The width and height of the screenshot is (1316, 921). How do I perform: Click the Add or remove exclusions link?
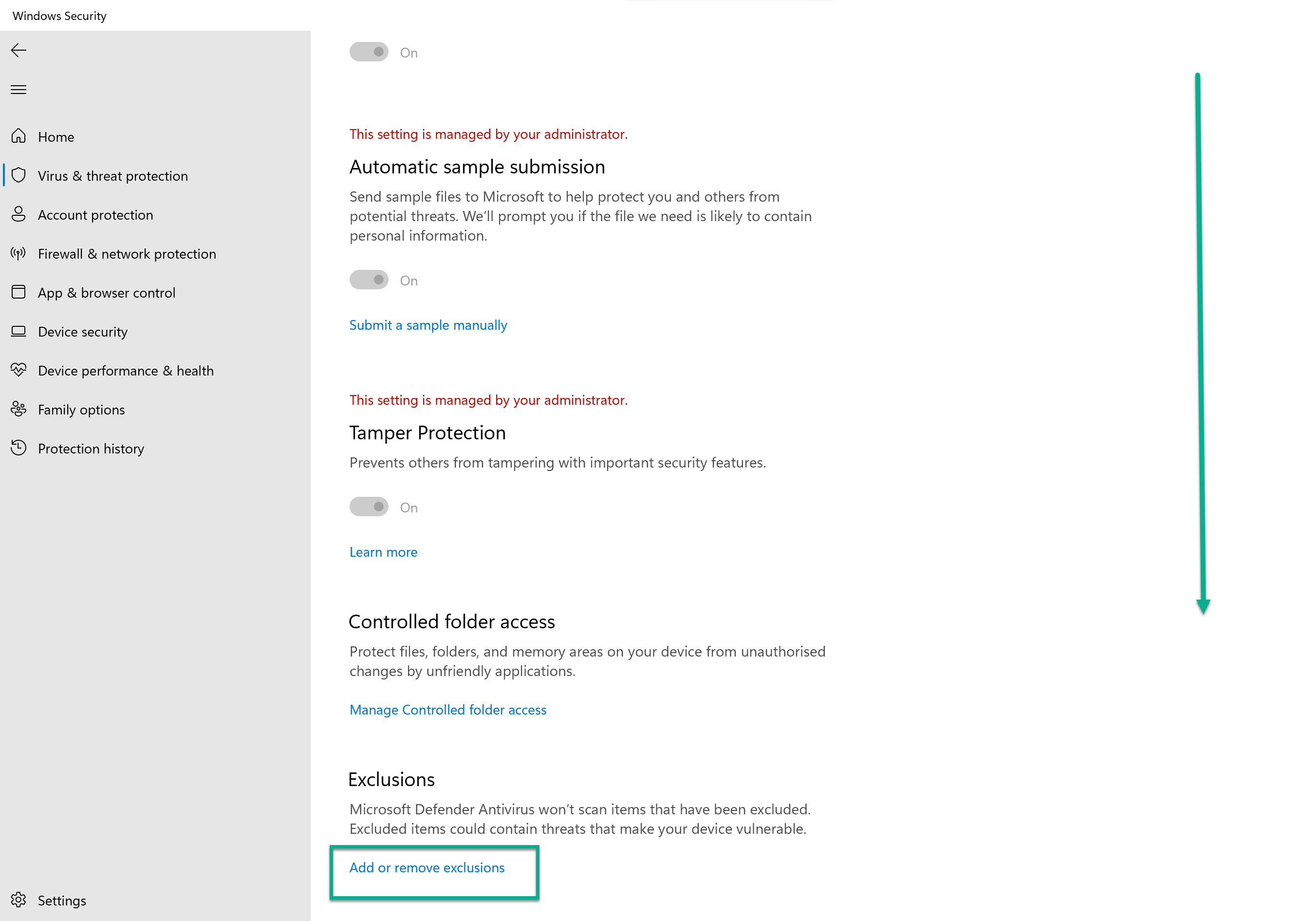[427, 867]
